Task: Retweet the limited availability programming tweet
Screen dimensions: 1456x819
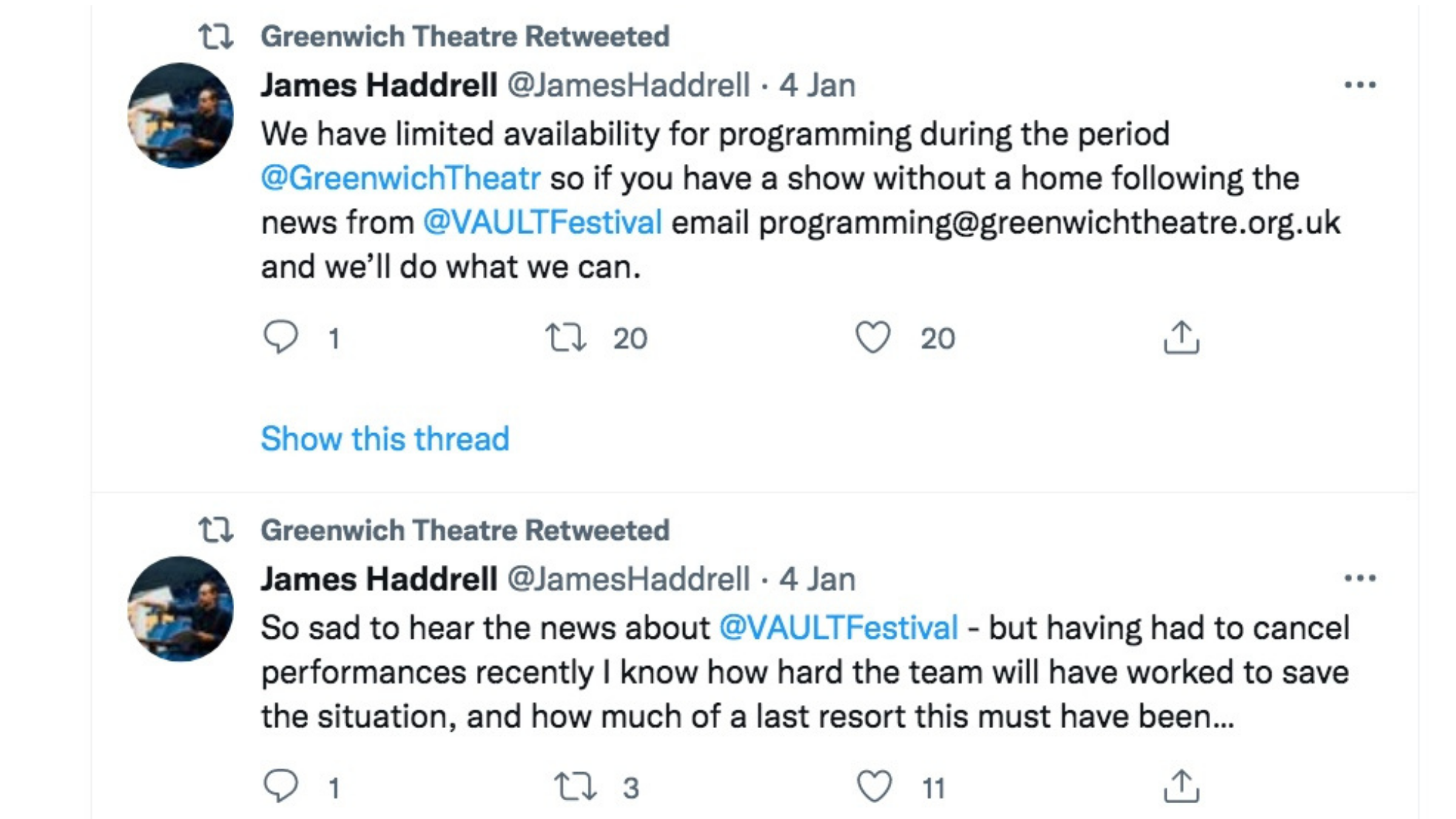Action: tap(565, 337)
